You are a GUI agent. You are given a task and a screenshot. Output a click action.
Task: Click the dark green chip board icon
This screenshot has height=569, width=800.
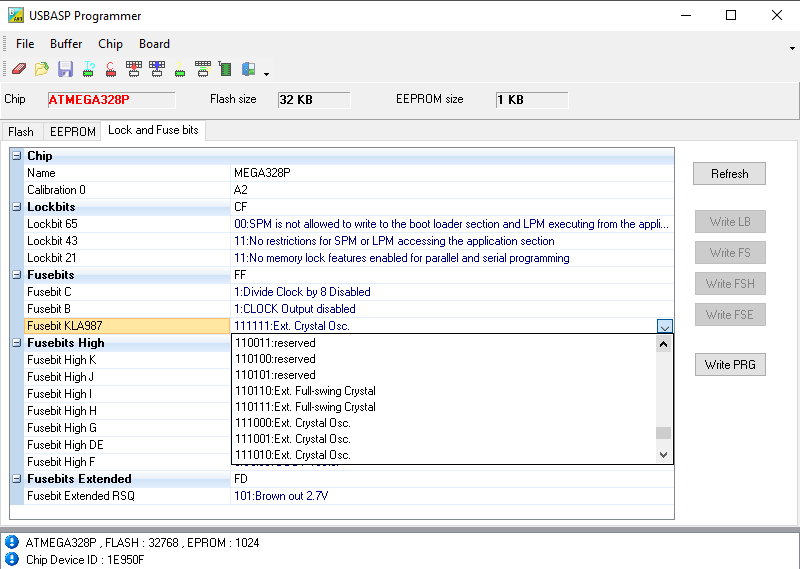(225, 69)
